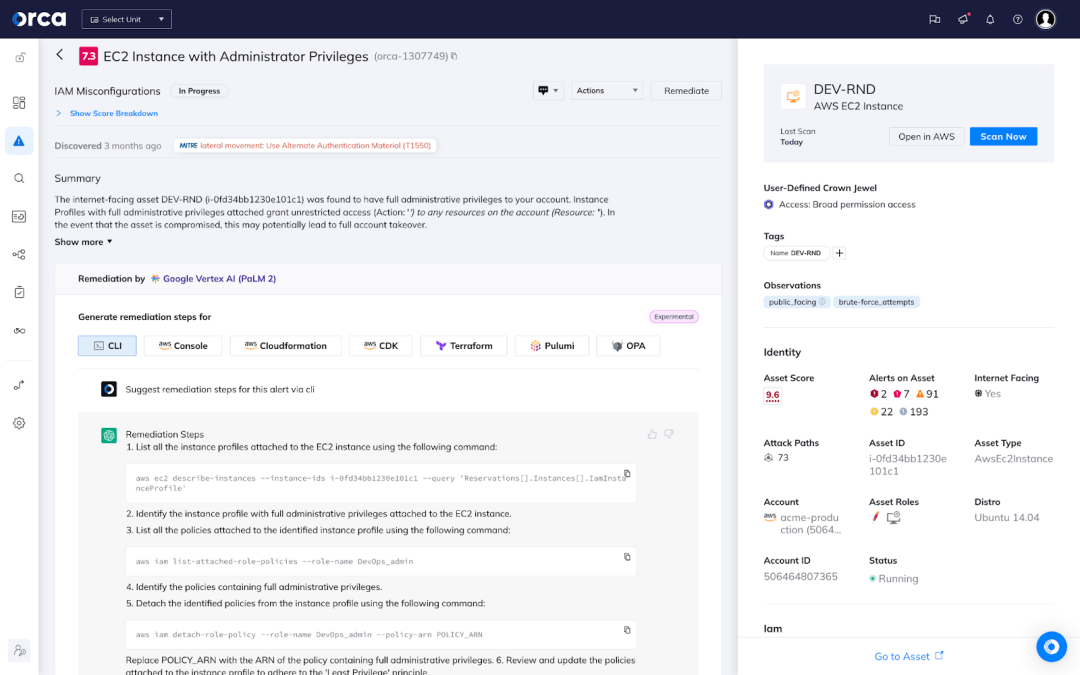Click the Scan Now button
This screenshot has height=675, width=1080.
click(x=1004, y=136)
